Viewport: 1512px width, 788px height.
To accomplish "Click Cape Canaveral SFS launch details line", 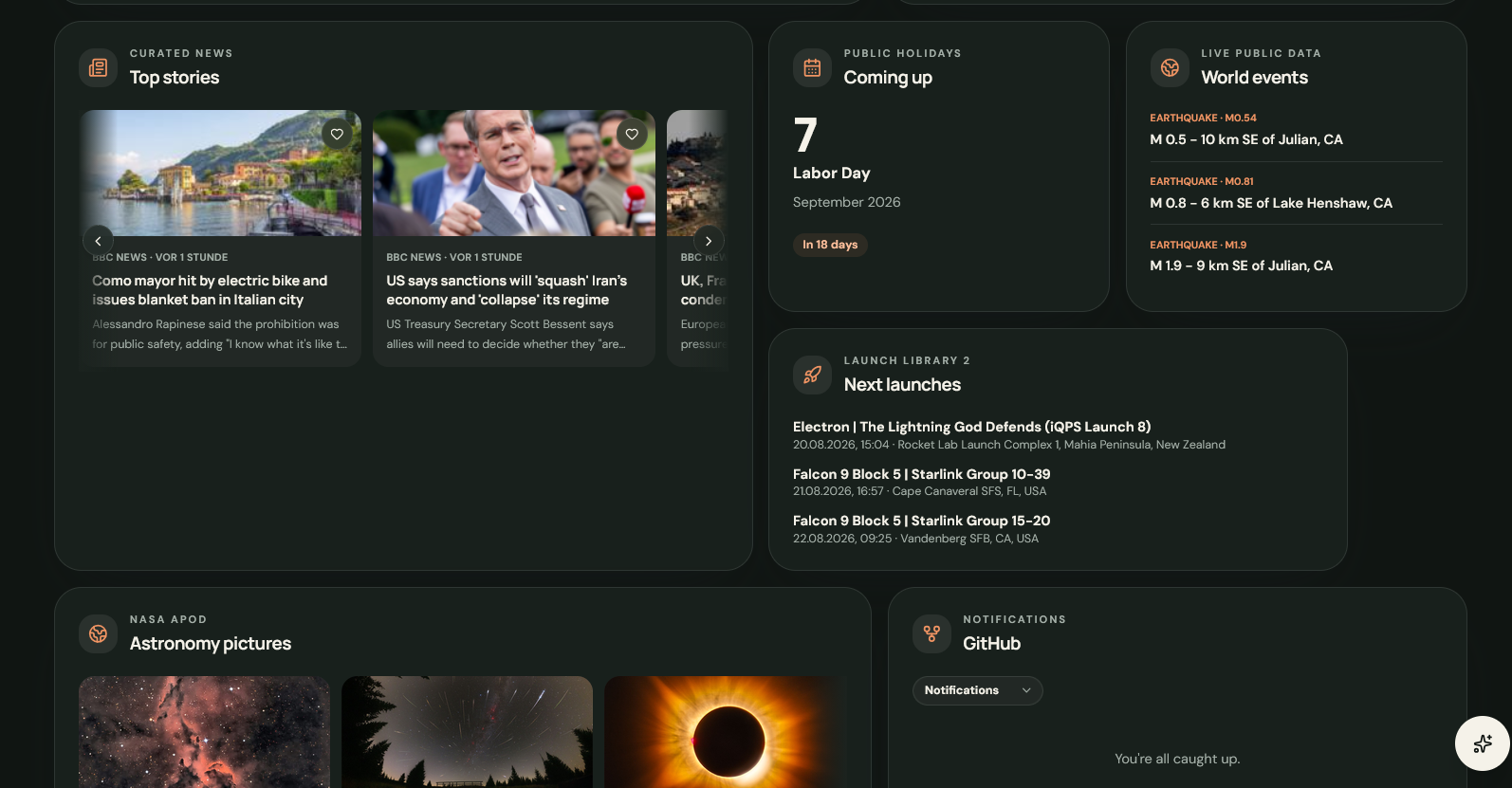I will pyautogui.click(x=920, y=491).
